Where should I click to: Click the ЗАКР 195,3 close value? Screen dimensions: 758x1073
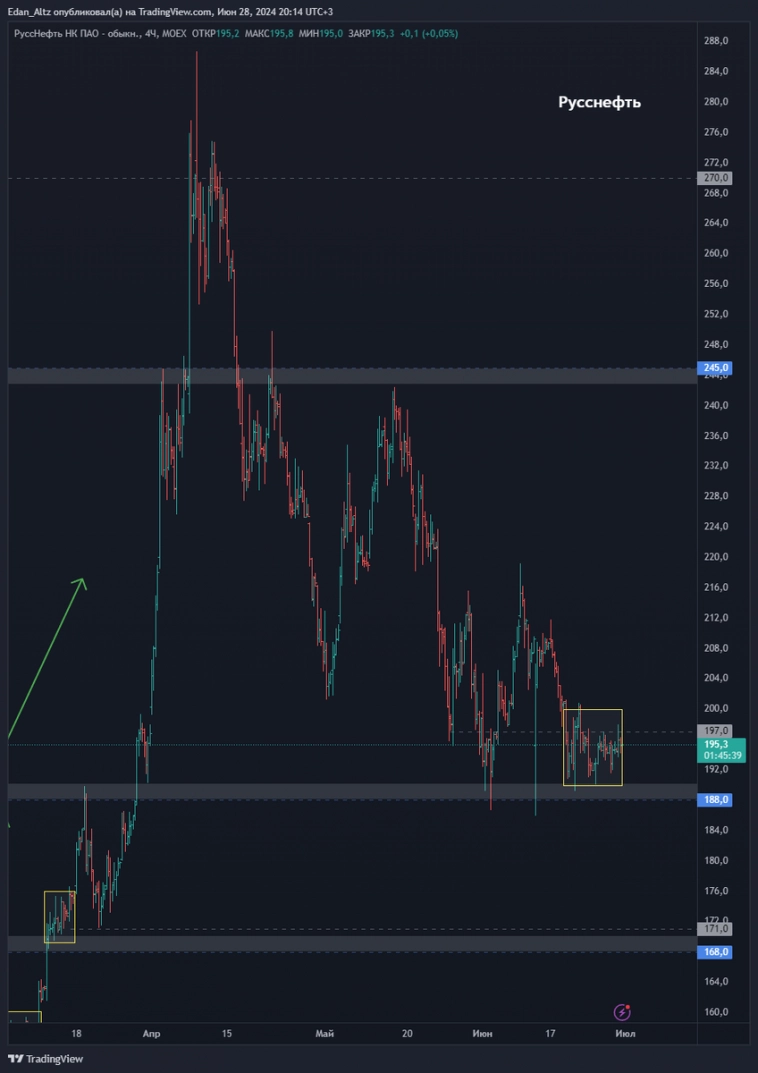click(371, 34)
